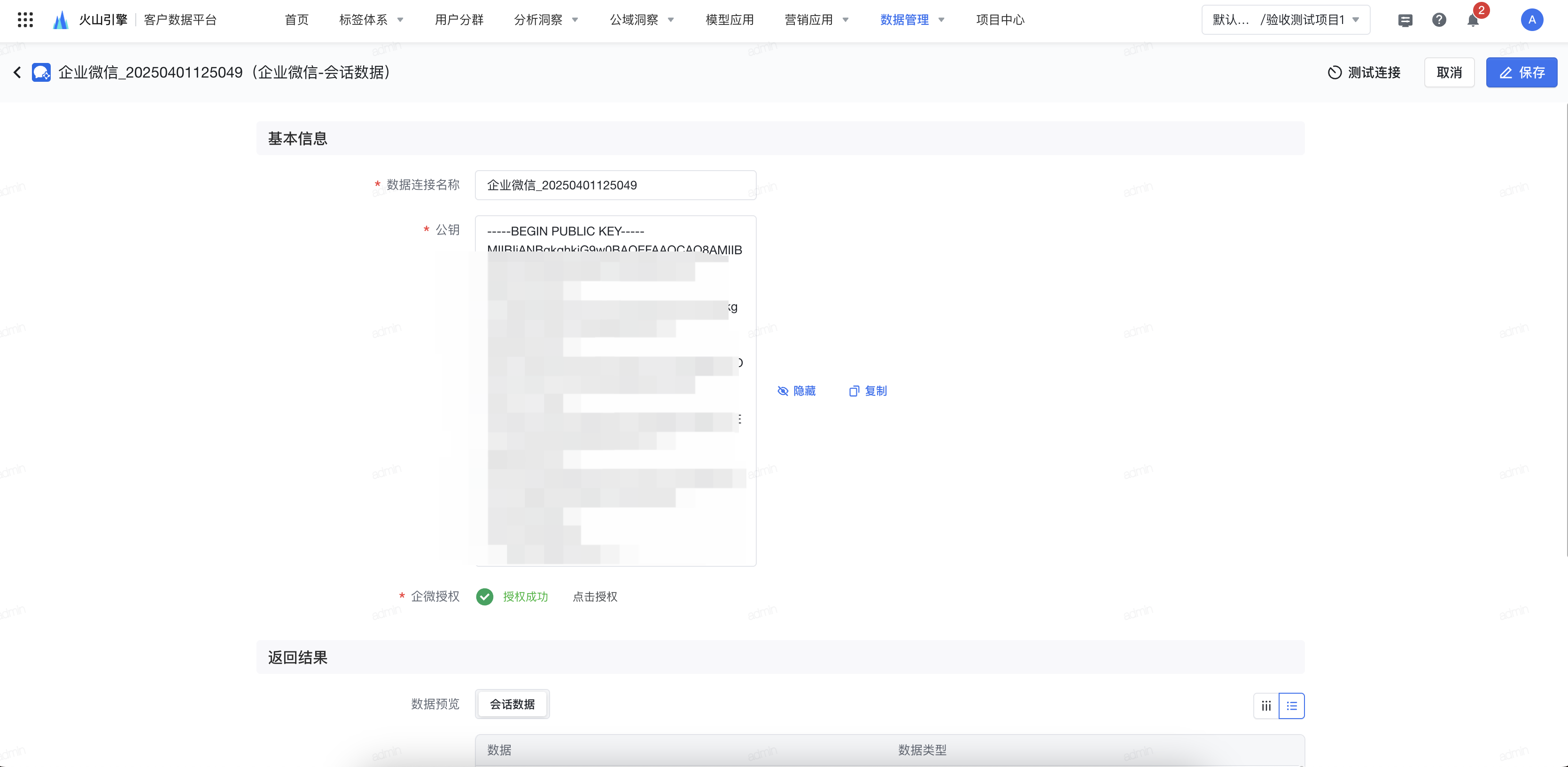The height and width of the screenshot is (767, 1568).
Task: Expand the 标签体系 menu
Action: click(371, 20)
